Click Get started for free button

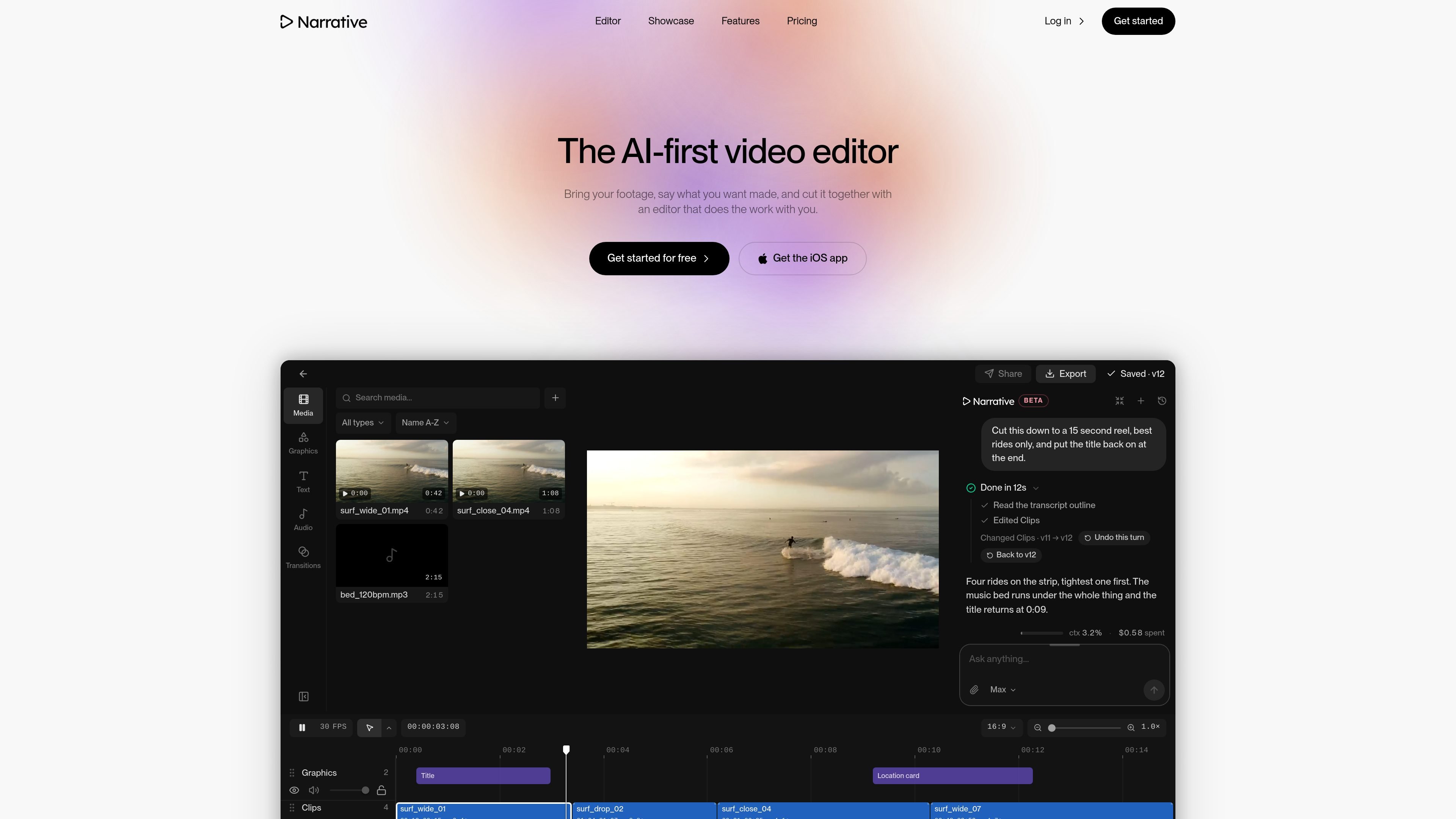659,258
